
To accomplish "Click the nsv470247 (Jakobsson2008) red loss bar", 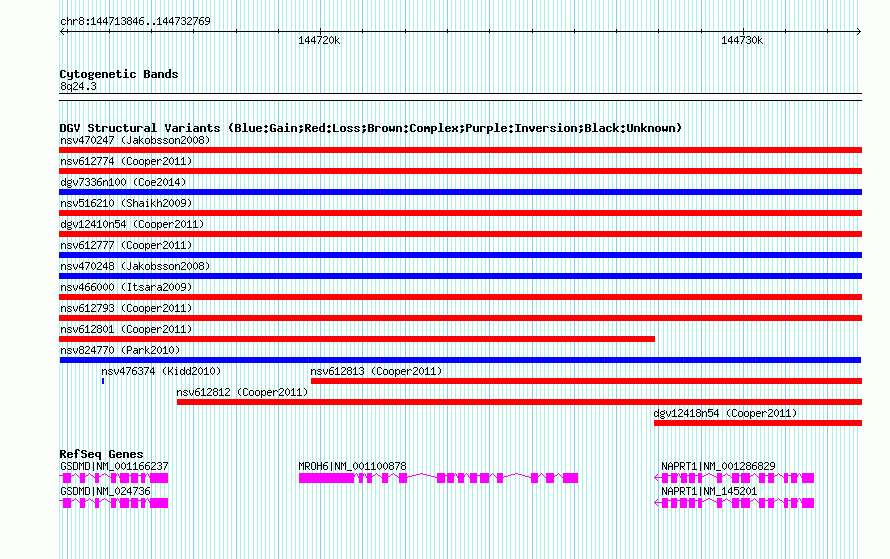I will pyautogui.click(x=460, y=150).
